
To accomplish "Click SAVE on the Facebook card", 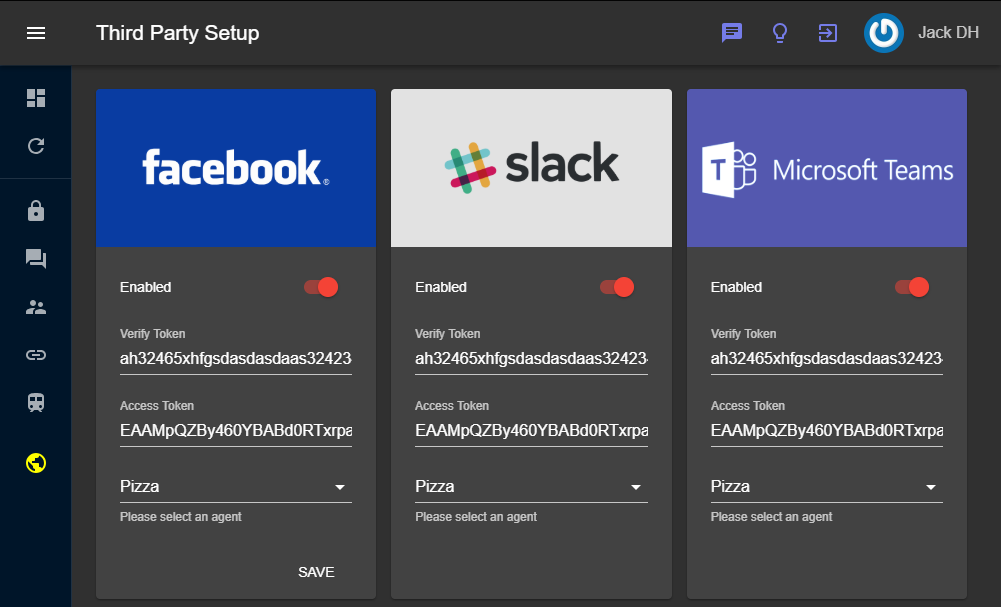I will [x=316, y=572].
